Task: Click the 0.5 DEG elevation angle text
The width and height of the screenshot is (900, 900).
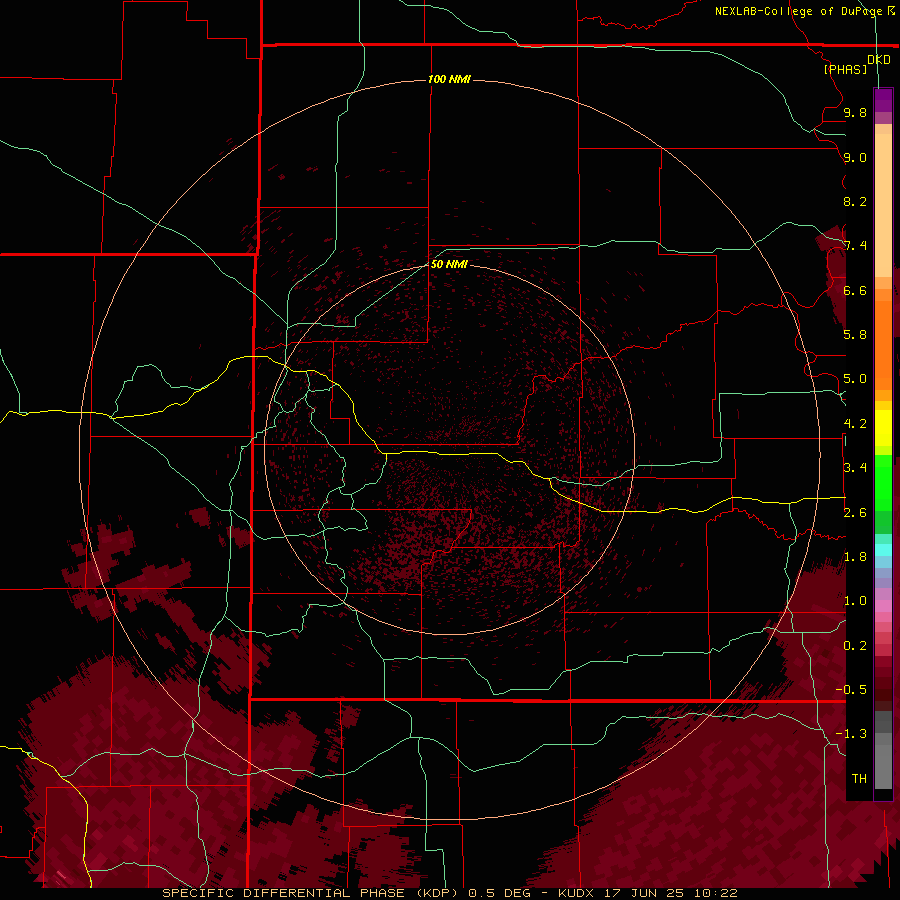Action: click(x=500, y=893)
